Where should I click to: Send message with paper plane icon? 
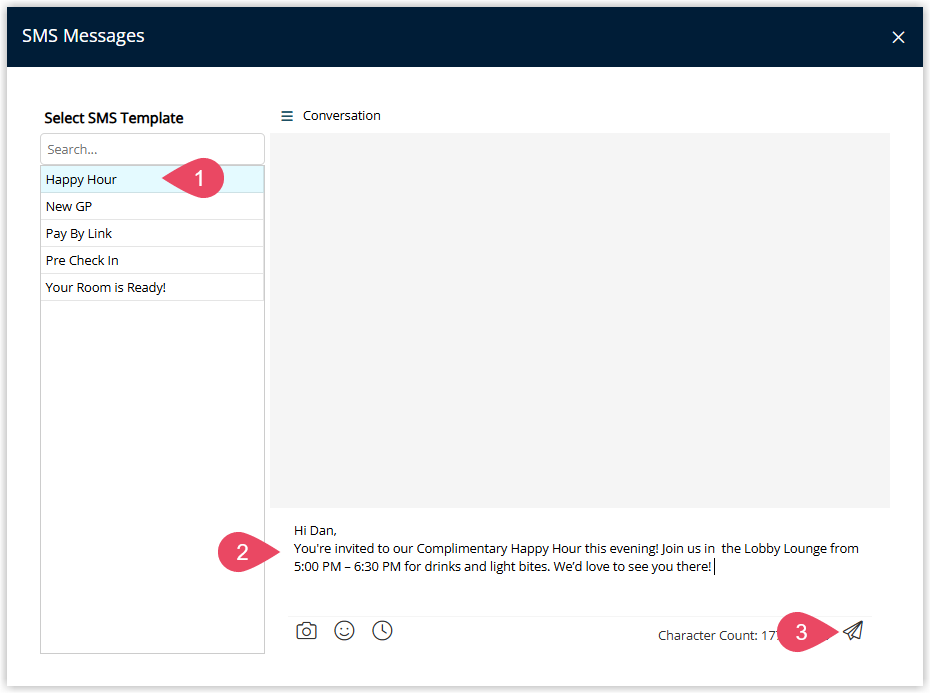coord(853,630)
